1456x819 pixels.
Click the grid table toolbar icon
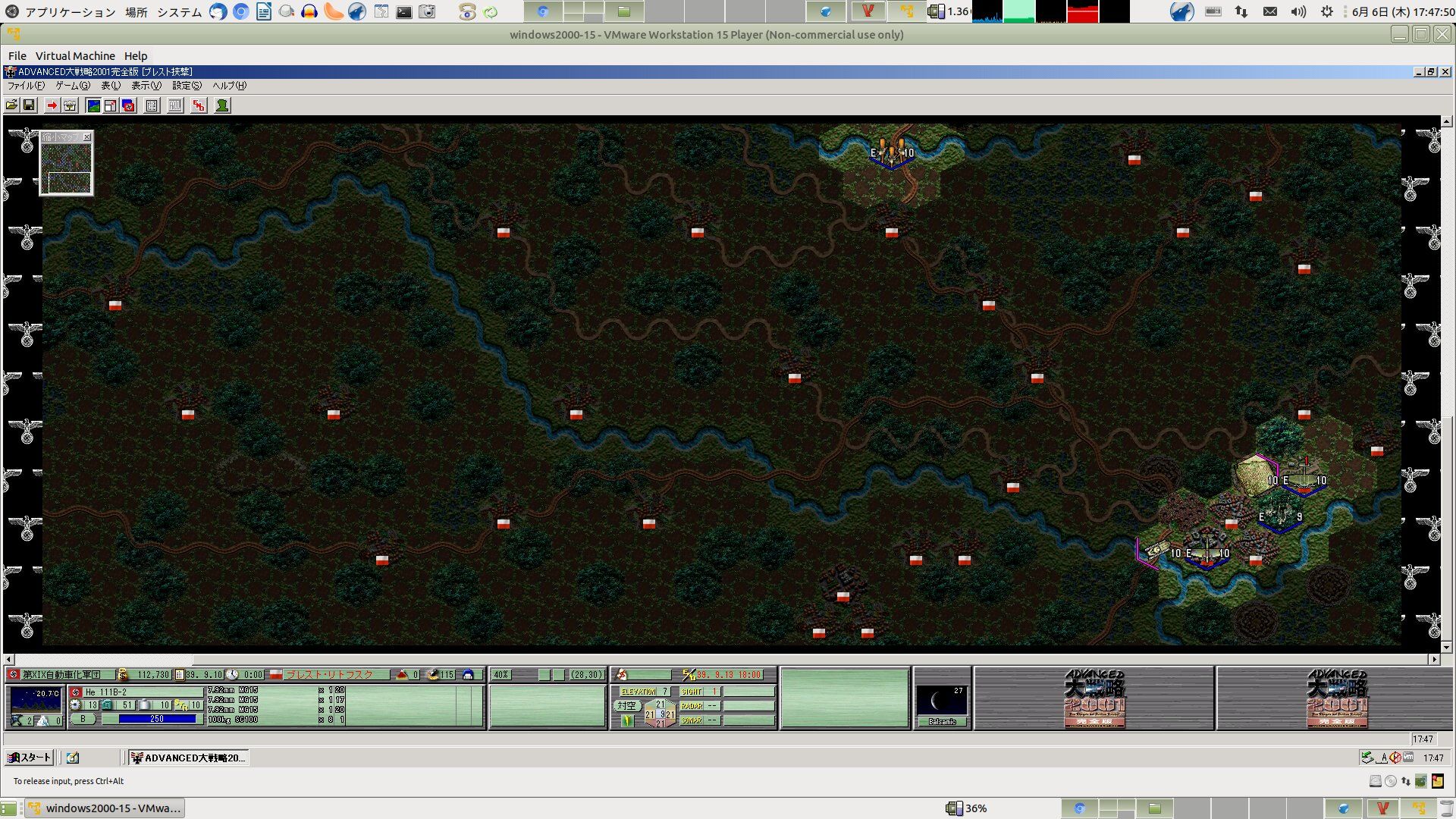(x=152, y=105)
